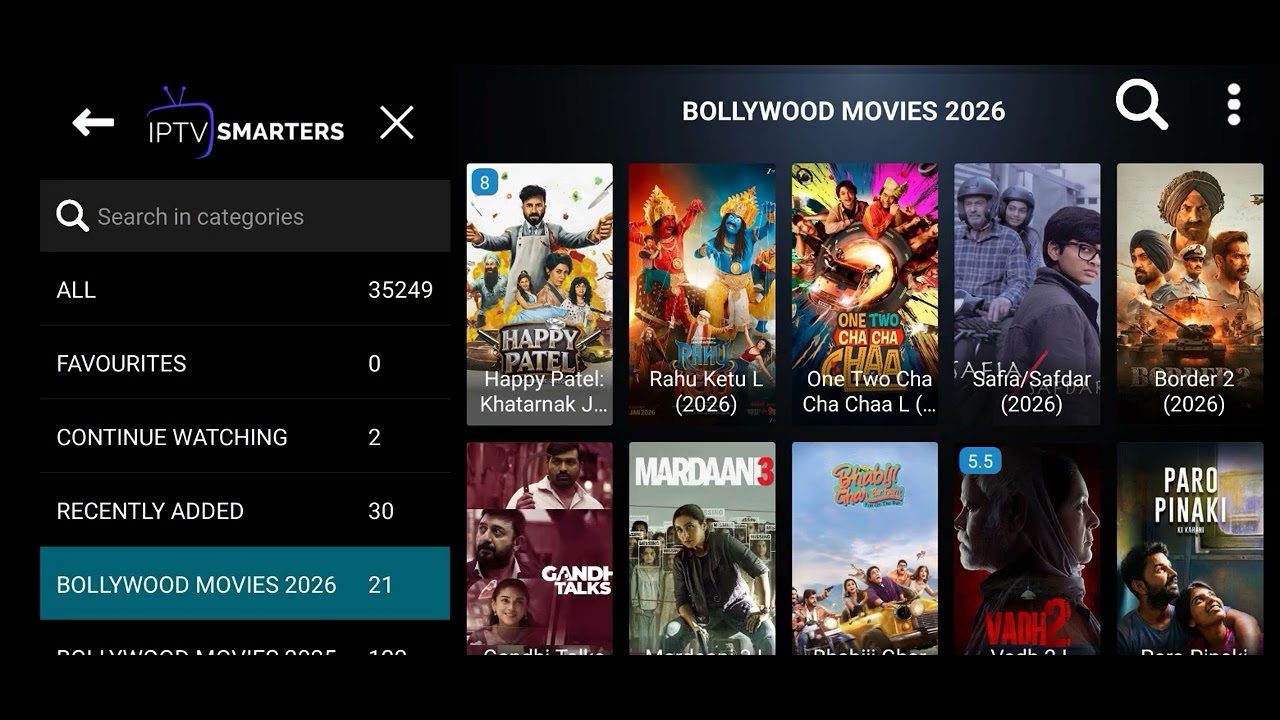This screenshot has height=720, width=1280.
Task: Select RECENTLY ADDED category
Action: pos(245,511)
